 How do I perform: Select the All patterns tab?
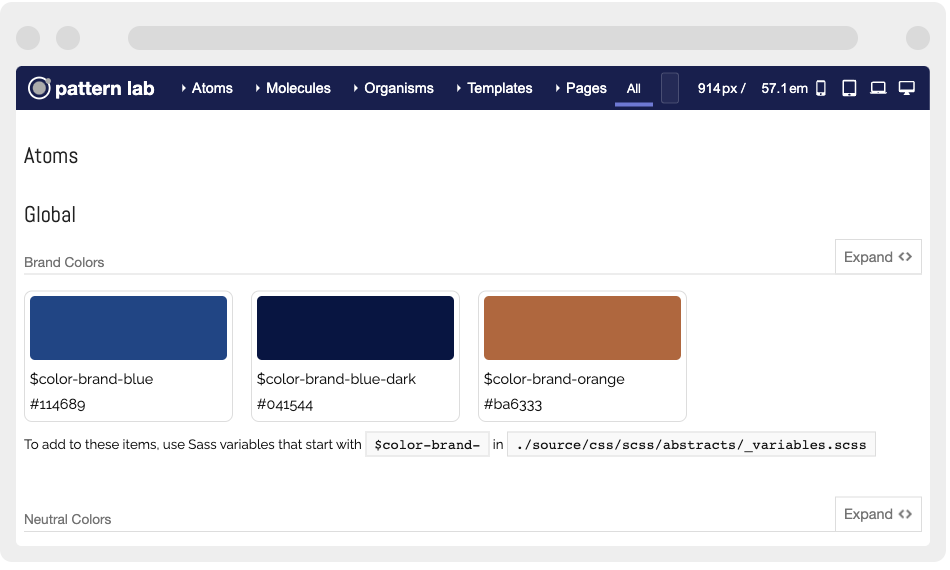tap(634, 89)
